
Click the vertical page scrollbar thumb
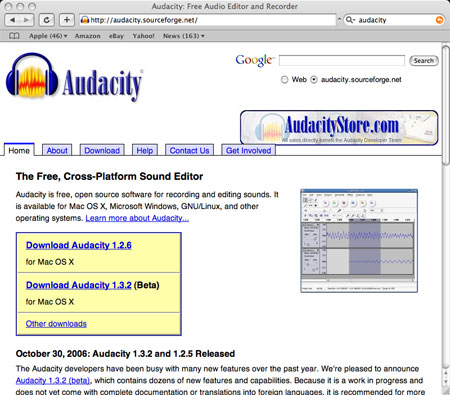446,105
